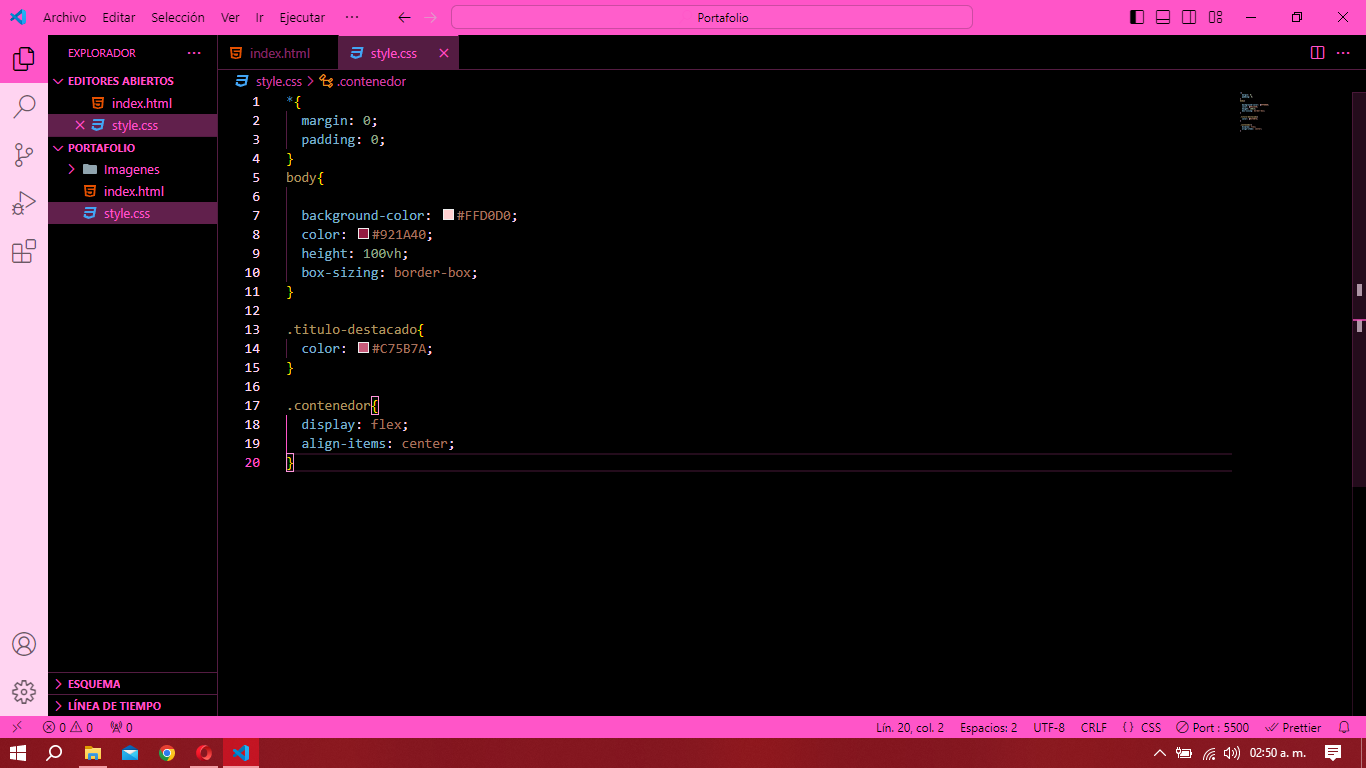
Task: Switch to the index.html tab
Action: [x=278, y=53]
